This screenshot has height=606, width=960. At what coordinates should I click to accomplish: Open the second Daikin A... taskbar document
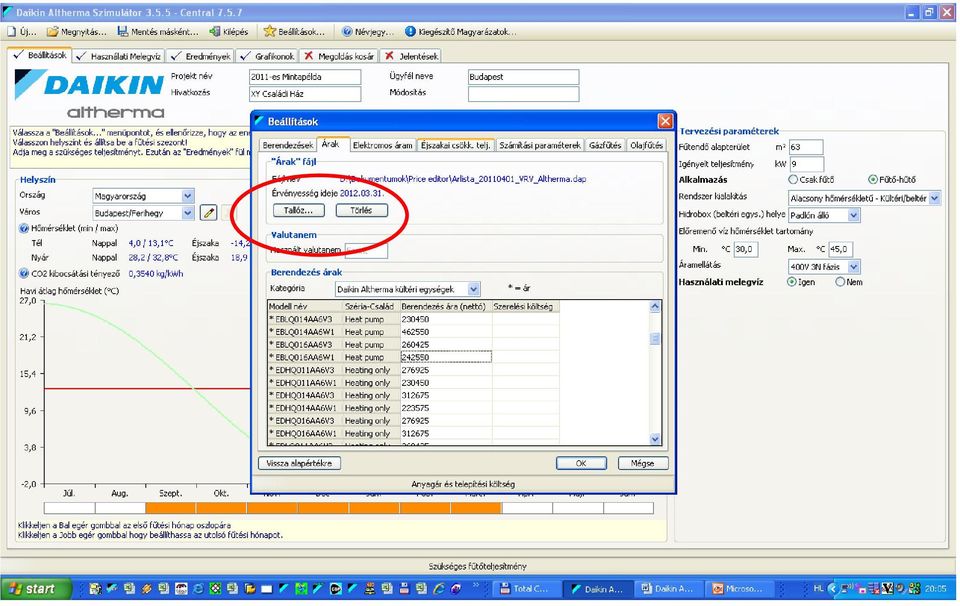[x=667, y=589]
